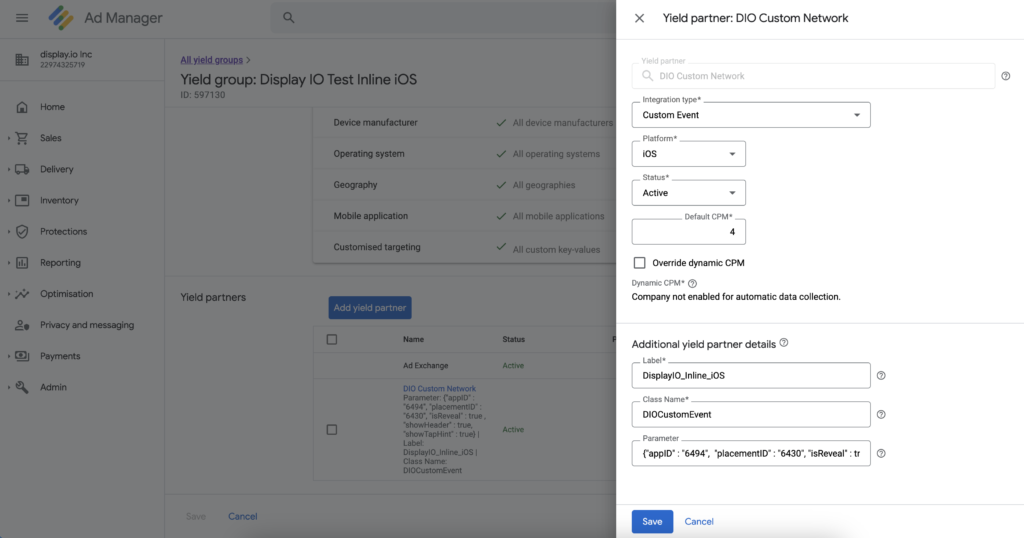Click 'All device manufacturers' value
This screenshot has width=1024, height=538.
[x=563, y=123]
